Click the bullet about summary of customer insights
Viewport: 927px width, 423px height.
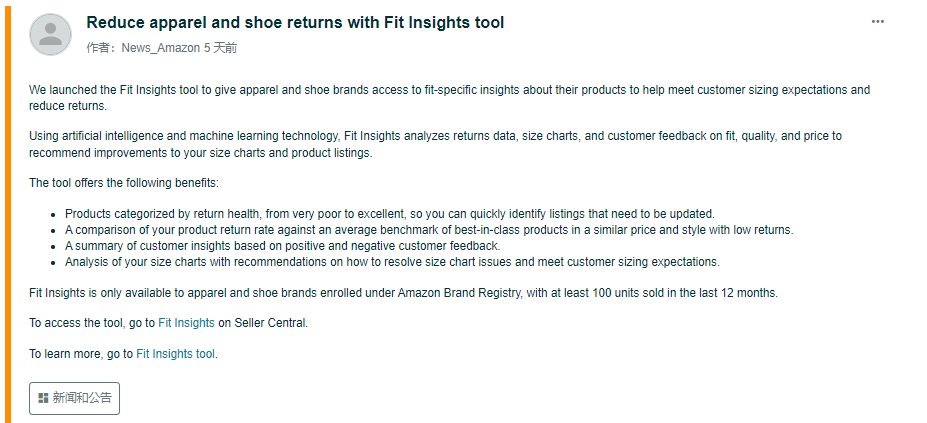(283, 246)
